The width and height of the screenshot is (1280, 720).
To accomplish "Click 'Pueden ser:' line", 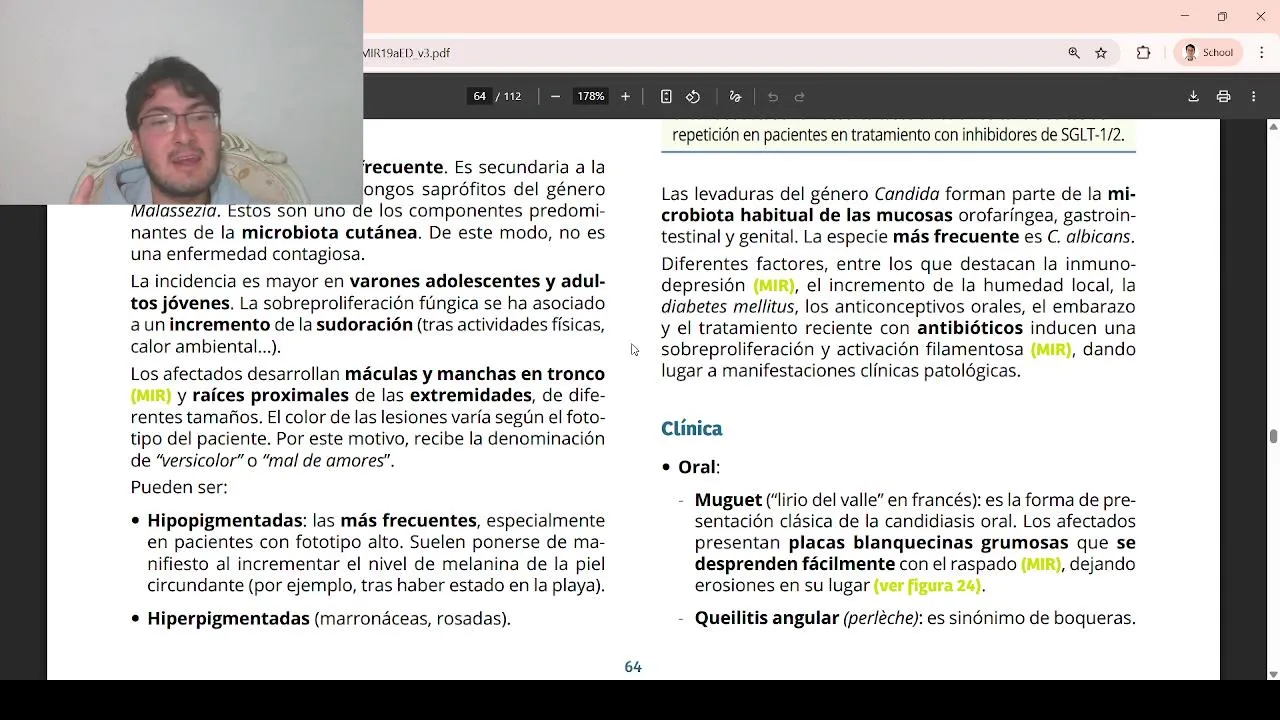I will [x=179, y=488].
